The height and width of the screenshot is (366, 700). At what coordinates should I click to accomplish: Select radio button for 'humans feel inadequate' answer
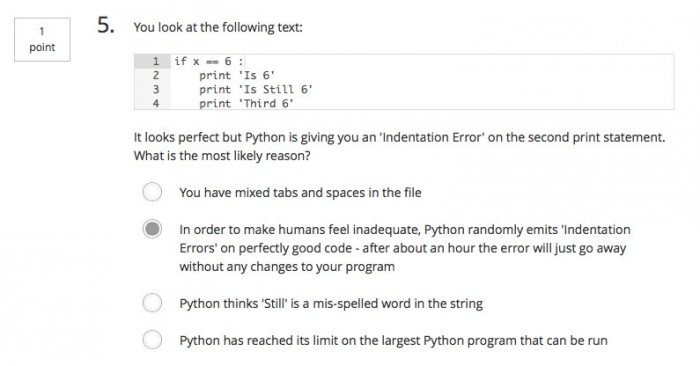tap(152, 229)
